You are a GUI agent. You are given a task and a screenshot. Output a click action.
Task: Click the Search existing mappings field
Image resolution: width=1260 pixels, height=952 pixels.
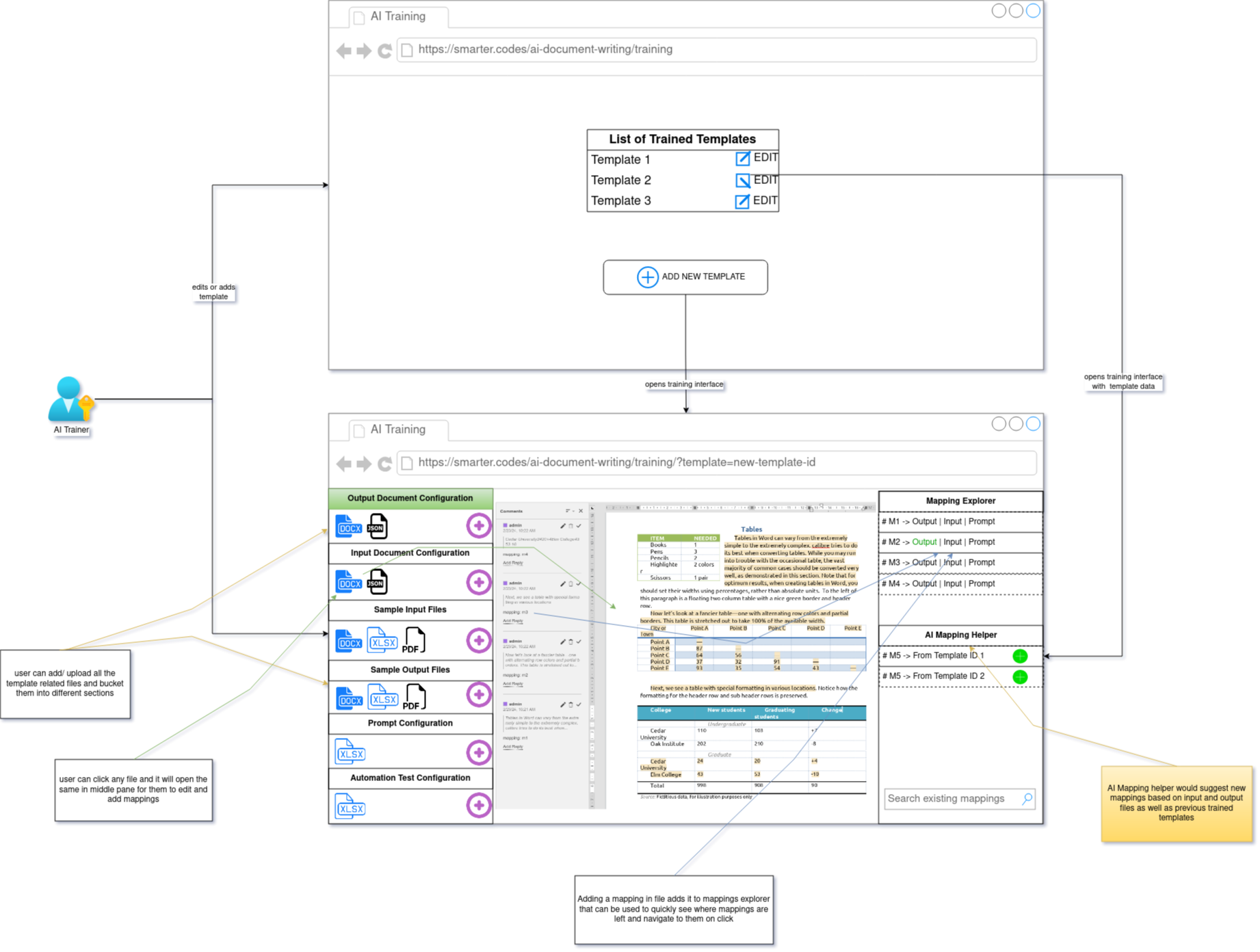951,799
